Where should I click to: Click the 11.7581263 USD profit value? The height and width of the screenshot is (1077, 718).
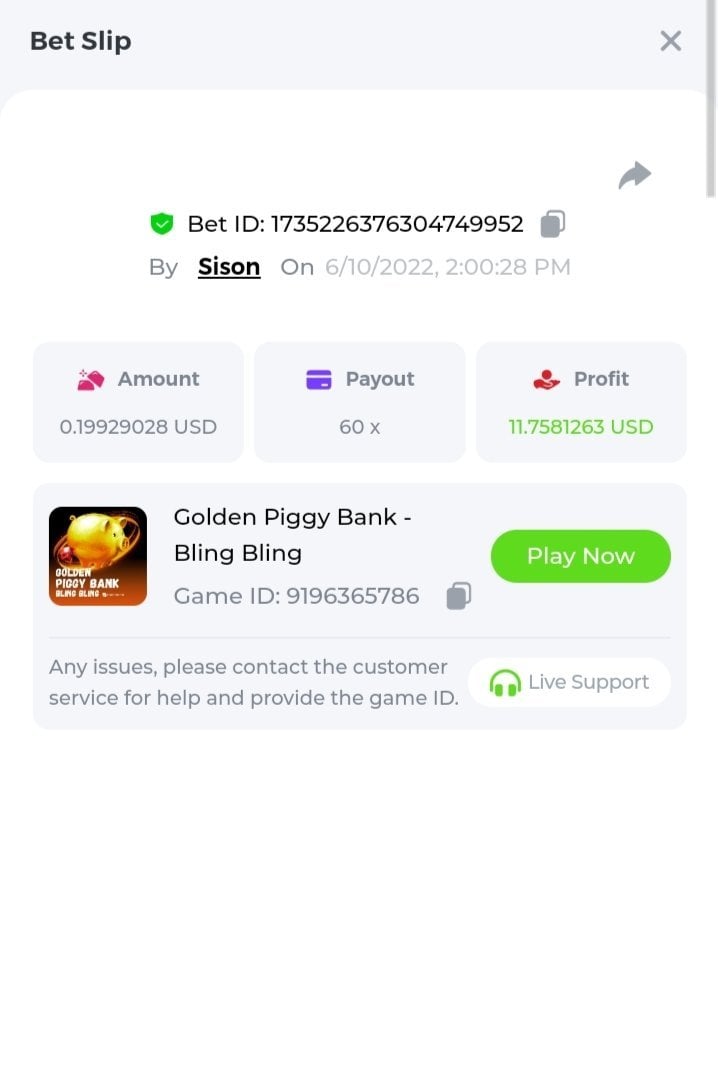point(581,427)
